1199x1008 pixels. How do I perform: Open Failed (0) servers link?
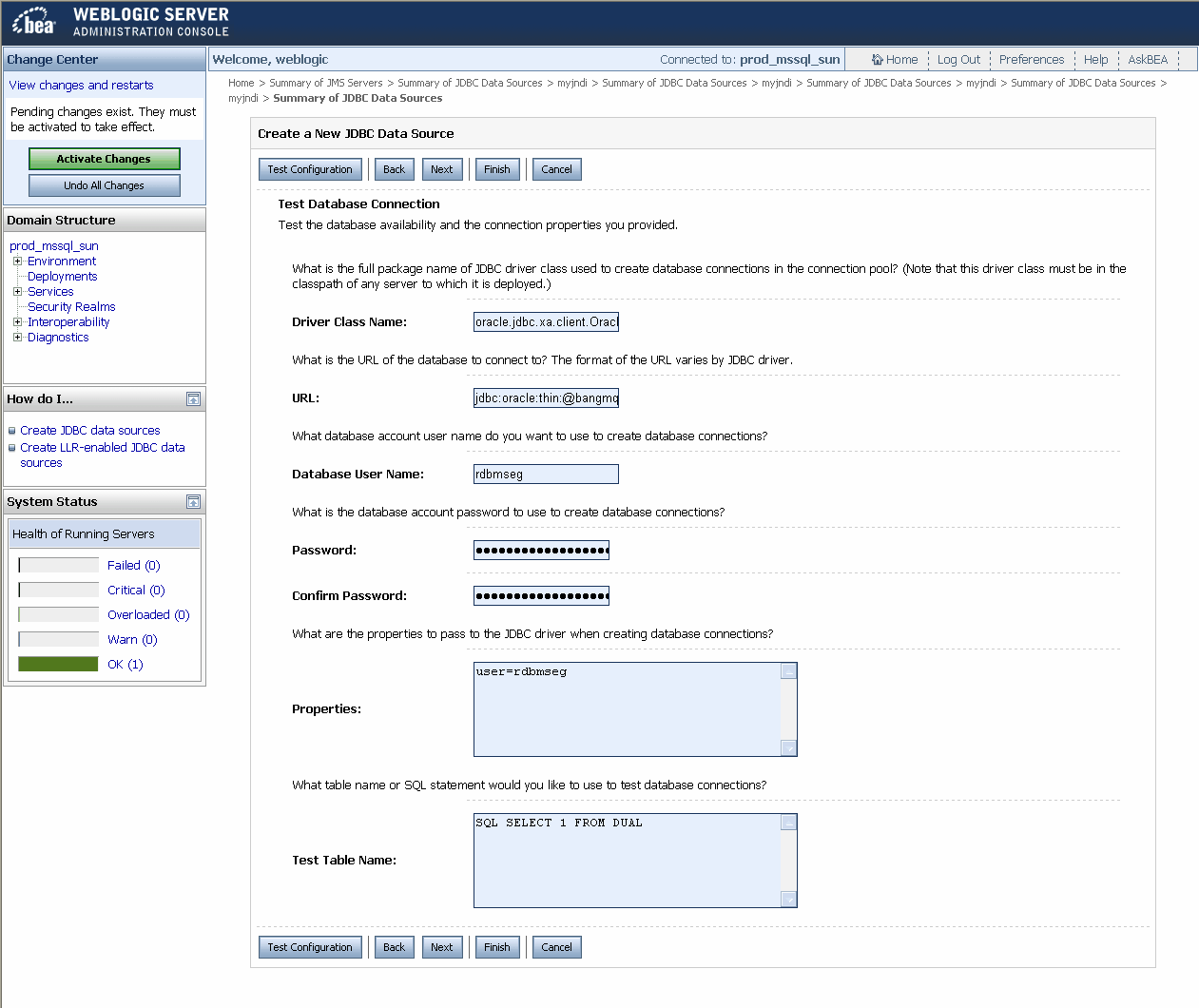tap(133, 566)
